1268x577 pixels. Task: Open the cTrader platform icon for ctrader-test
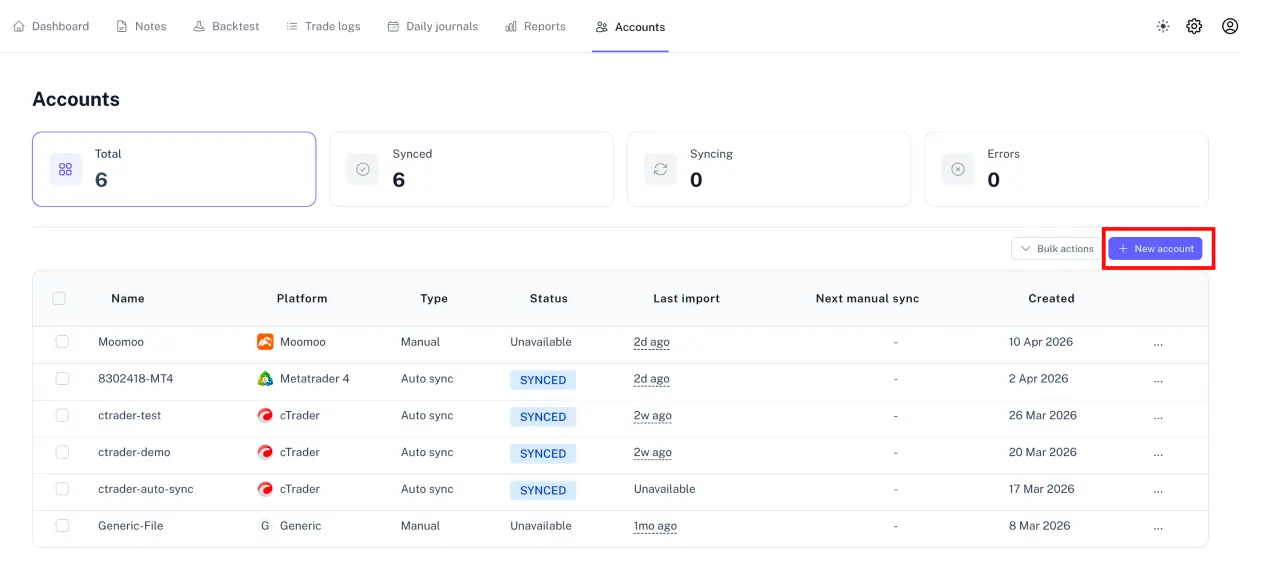(x=264, y=416)
